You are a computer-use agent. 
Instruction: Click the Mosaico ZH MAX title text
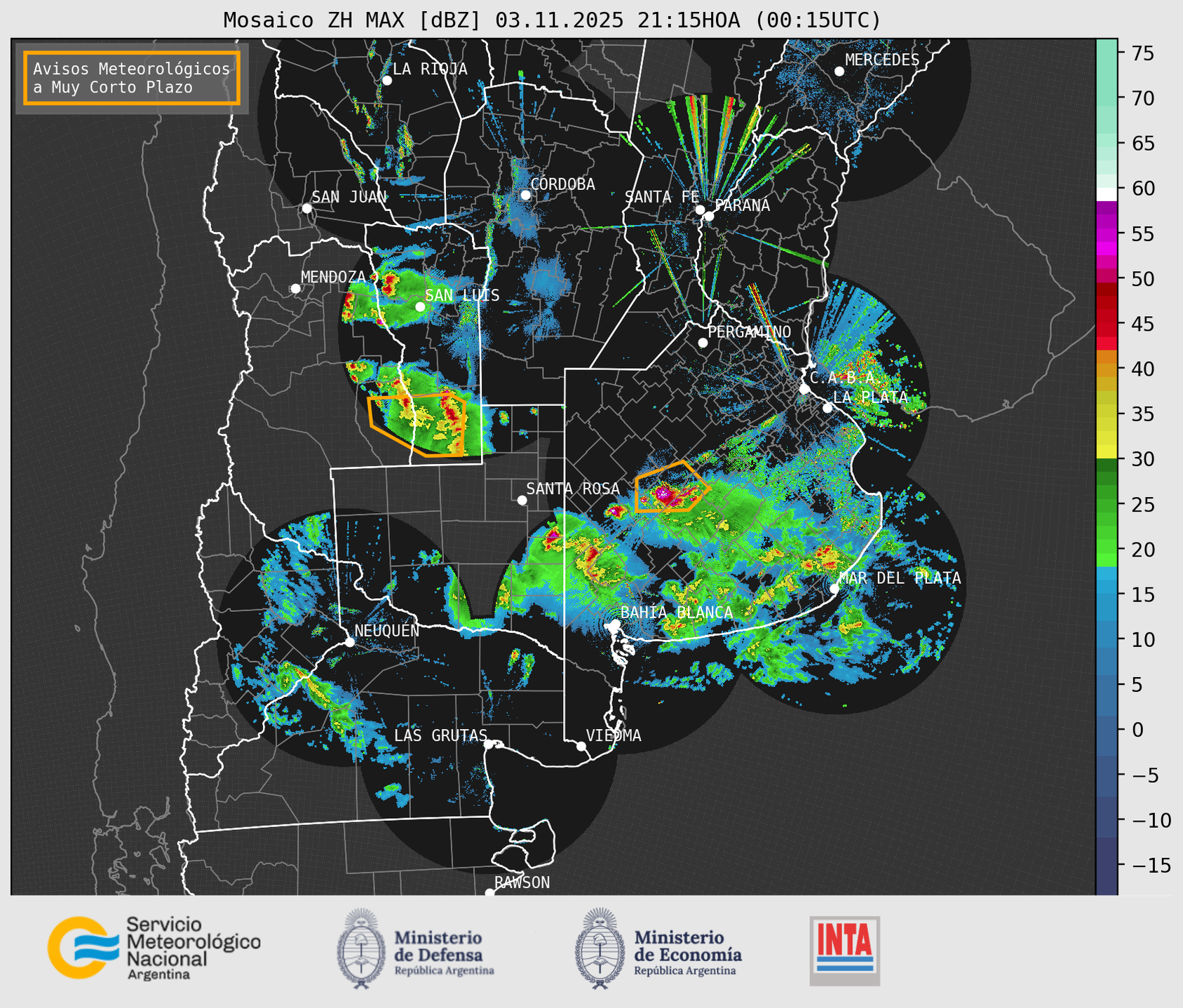[551, 20]
